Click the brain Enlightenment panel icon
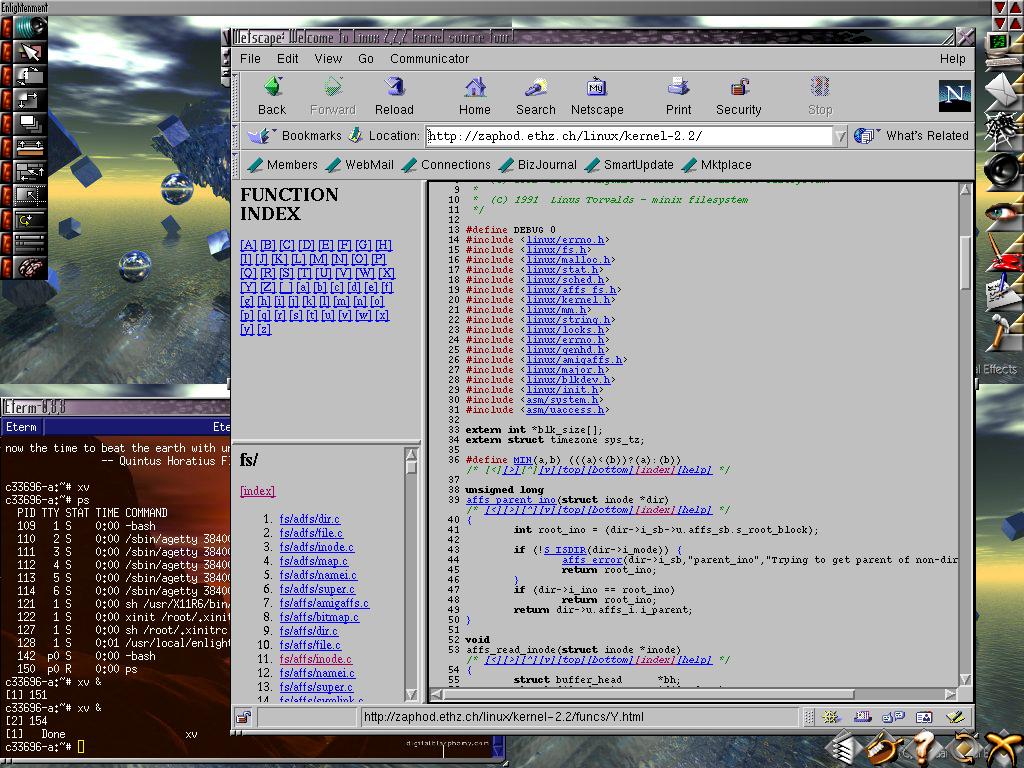Viewport: 1024px width, 768px height. point(29,268)
